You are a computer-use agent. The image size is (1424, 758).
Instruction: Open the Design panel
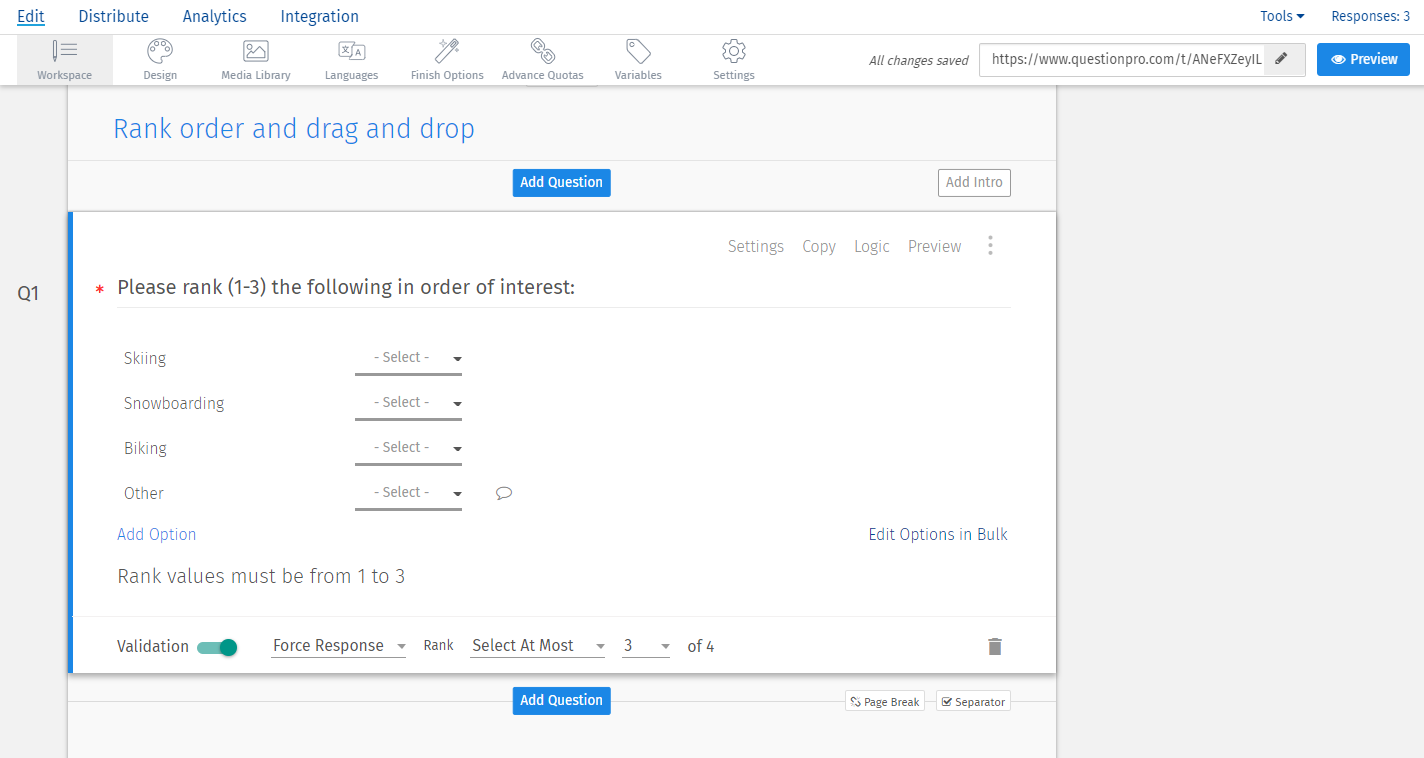point(159,59)
